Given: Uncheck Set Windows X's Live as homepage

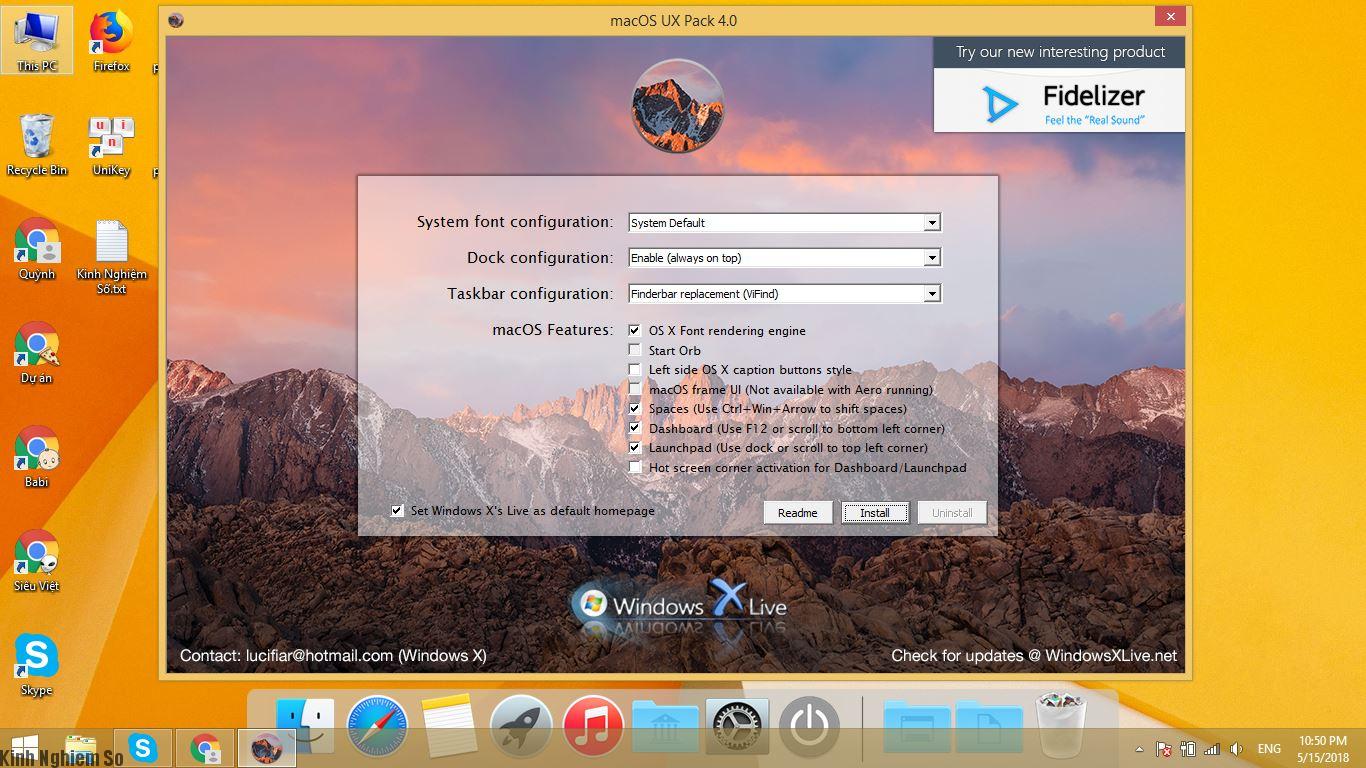Looking at the screenshot, I should pyautogui.click(x=398, y=510).
